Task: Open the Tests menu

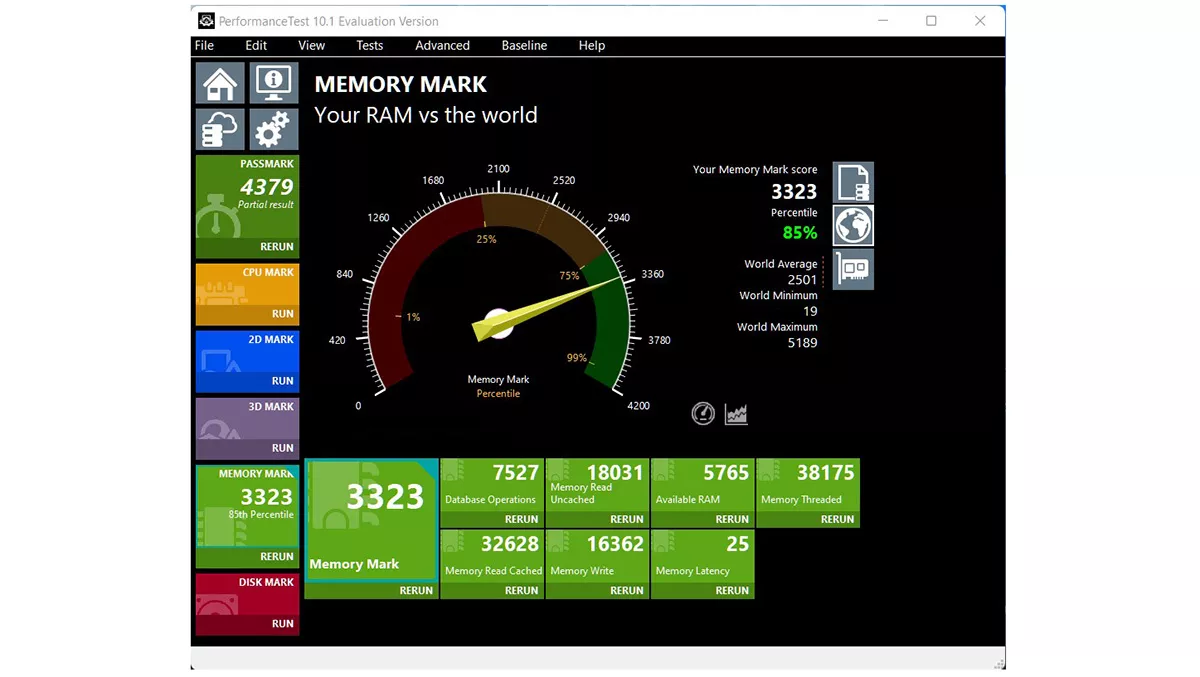Action: (x=369, y=45)
